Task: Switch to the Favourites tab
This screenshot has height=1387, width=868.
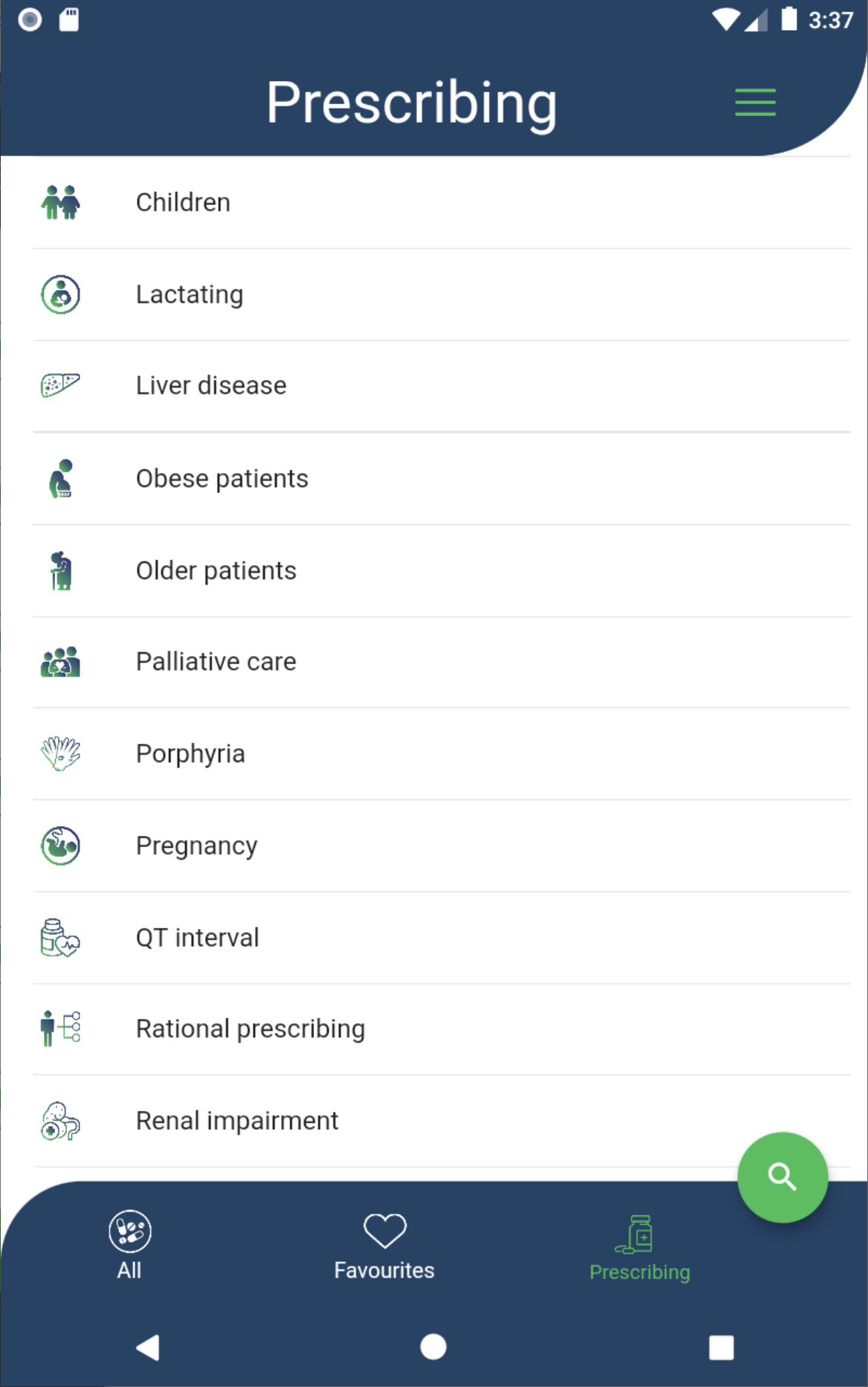Action: 384,1244
